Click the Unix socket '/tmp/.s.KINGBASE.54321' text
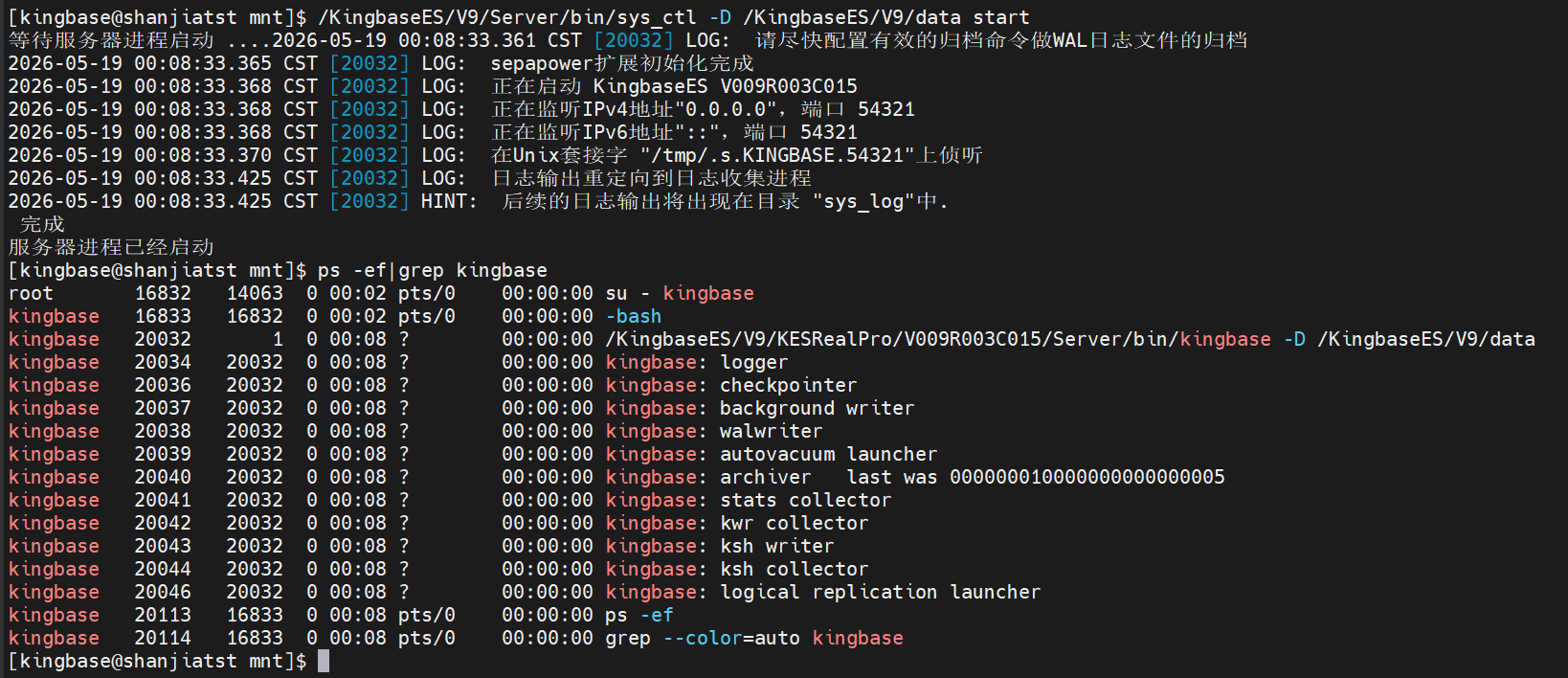 pos(777,155)
